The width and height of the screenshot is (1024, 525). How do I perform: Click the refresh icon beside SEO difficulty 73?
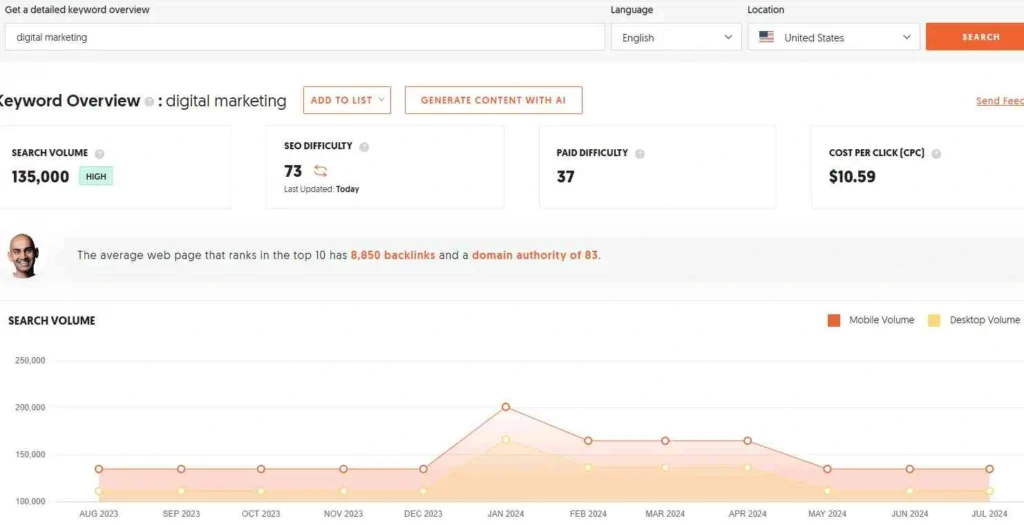(x=320, y=171)
